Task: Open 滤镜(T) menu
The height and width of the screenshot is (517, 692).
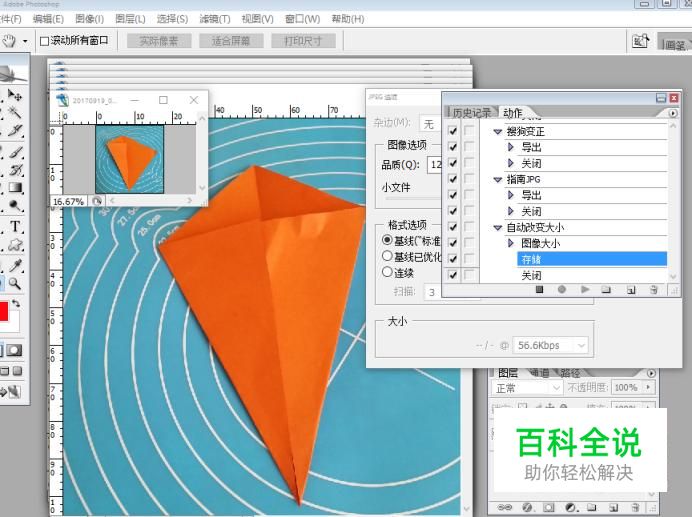Action: pos(215,19)
